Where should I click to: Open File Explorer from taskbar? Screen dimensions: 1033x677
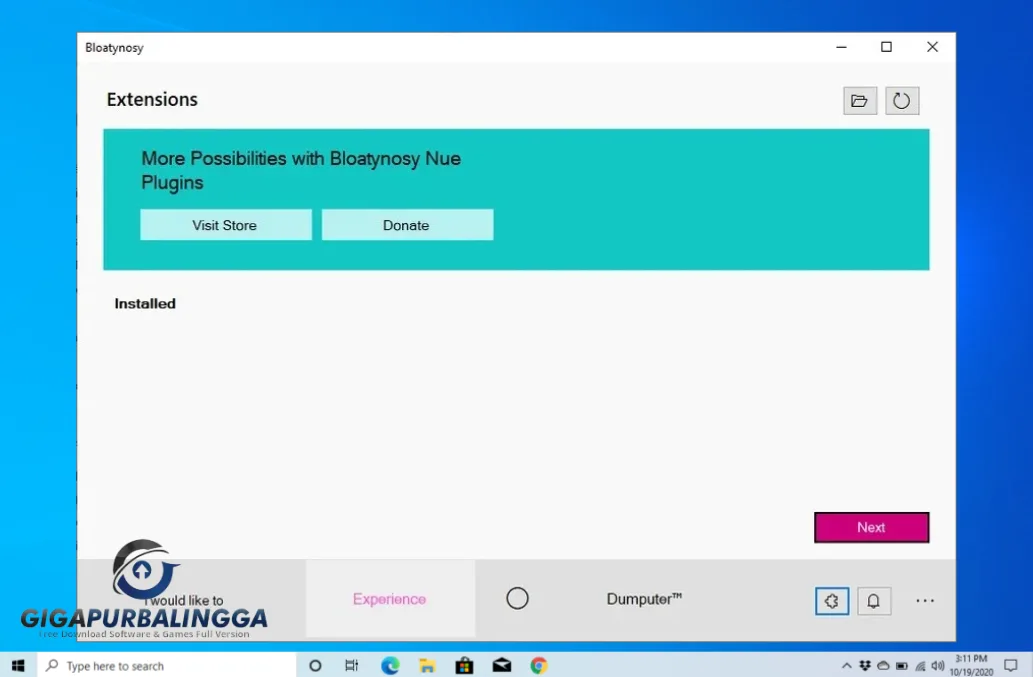point(427,666)
